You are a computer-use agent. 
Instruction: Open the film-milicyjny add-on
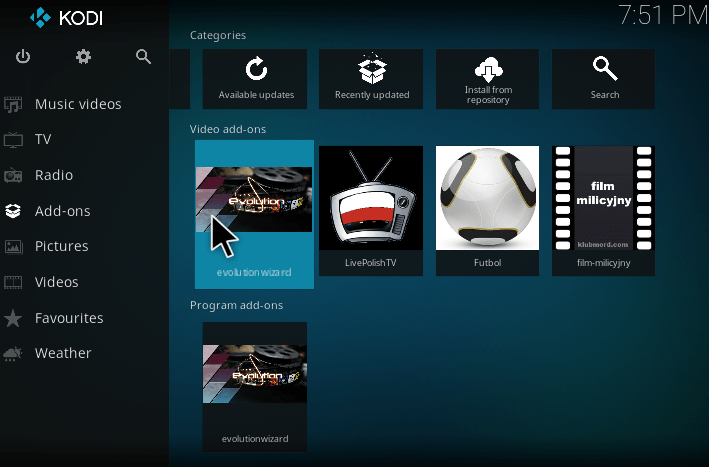pyautogui.click(x=603, y=211)
